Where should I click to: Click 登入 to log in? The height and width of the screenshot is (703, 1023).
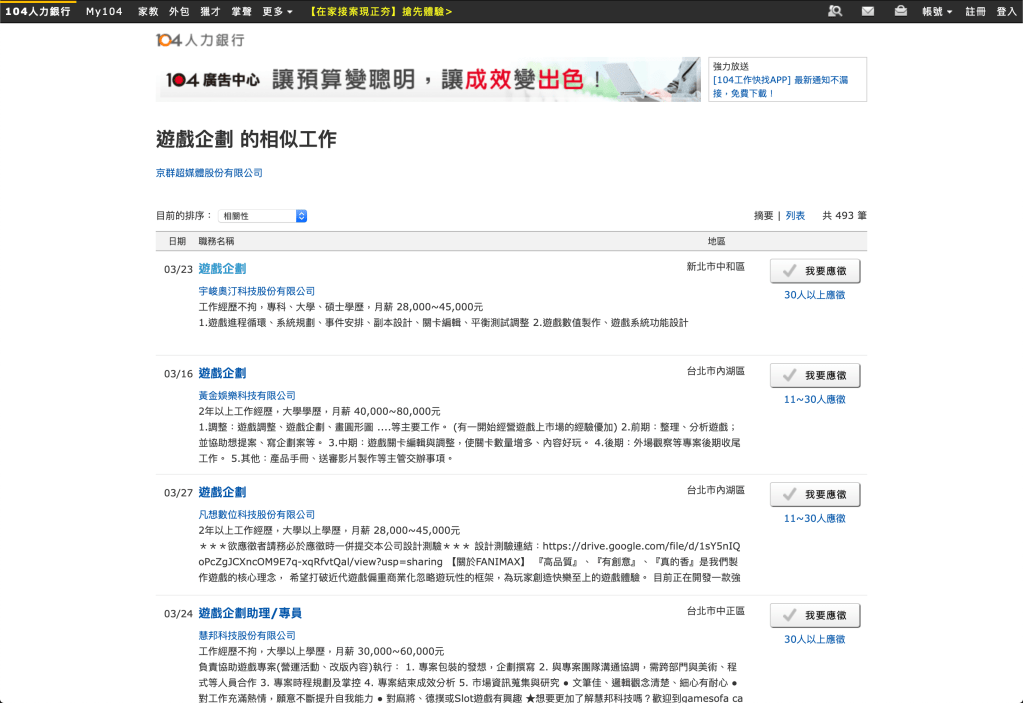tap(1006, 11)
